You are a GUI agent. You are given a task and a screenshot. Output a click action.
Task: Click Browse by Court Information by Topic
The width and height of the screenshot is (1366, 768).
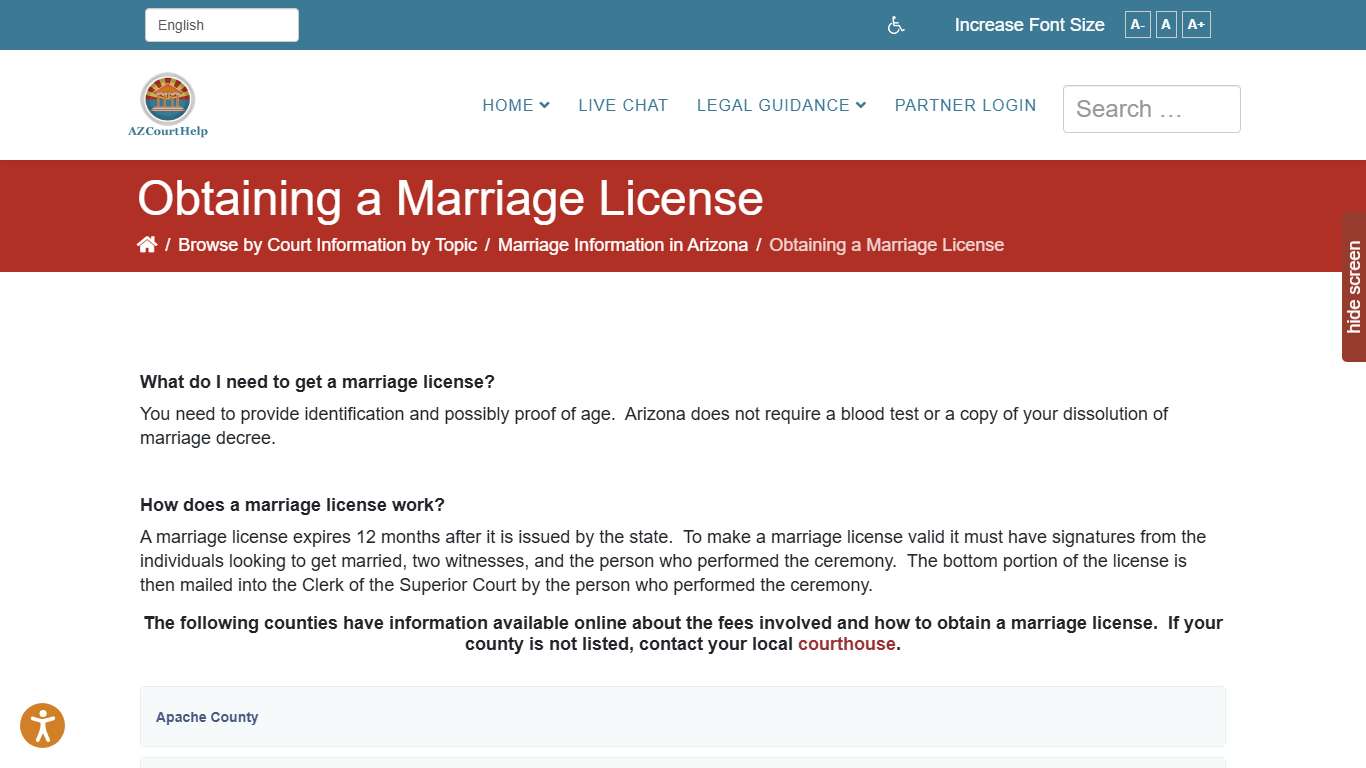coord(327,244)
